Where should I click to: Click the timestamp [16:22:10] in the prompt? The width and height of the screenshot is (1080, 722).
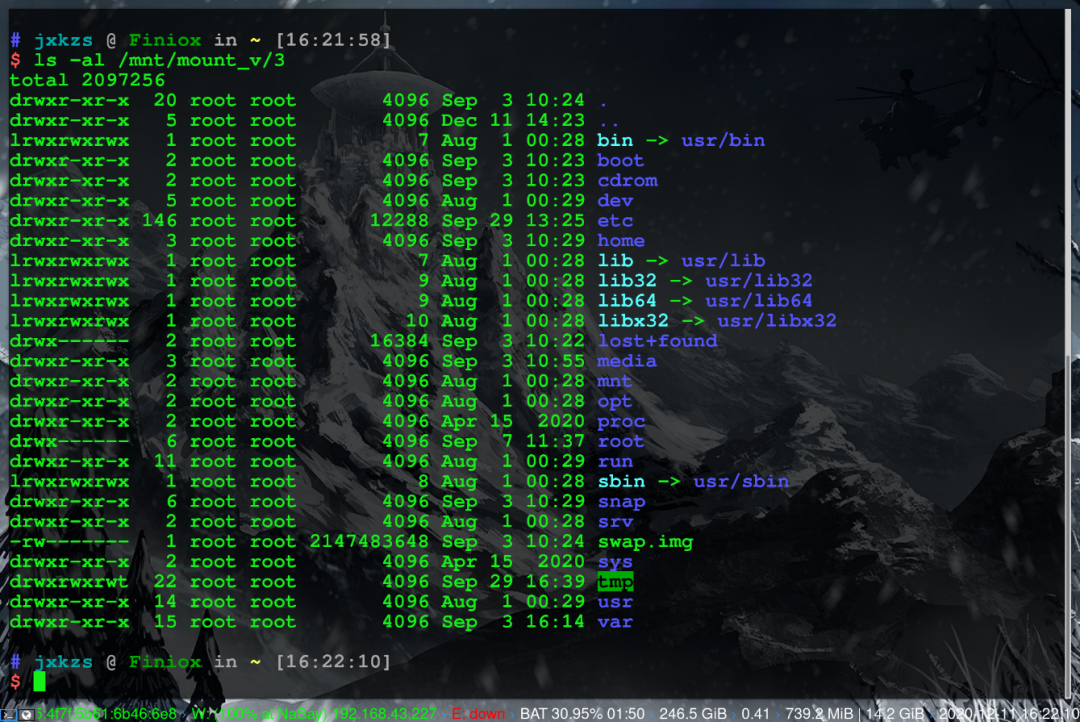click(333, 661)
